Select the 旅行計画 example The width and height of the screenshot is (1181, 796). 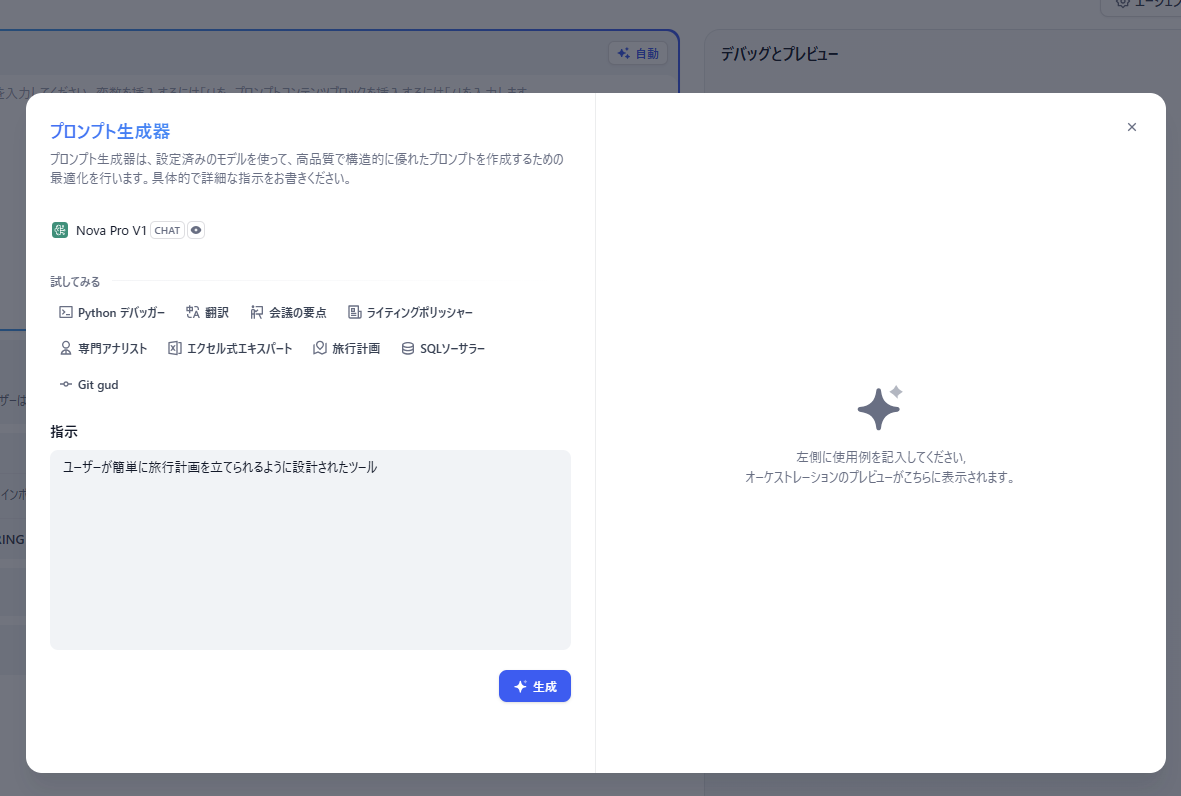click(x=346, y=348)
